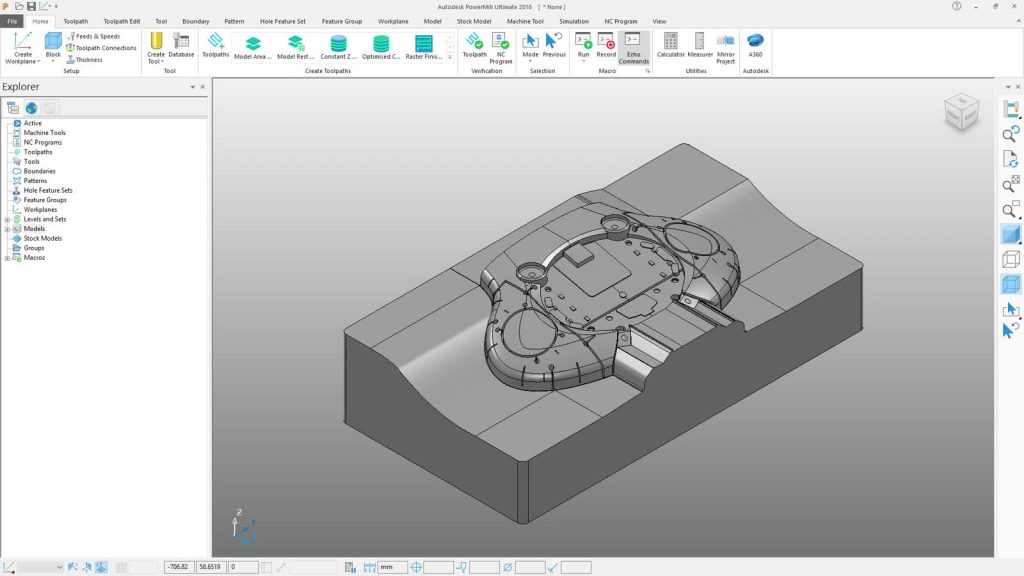
Task: Click the tree view icon in Explorer
Action: point(12,108)
